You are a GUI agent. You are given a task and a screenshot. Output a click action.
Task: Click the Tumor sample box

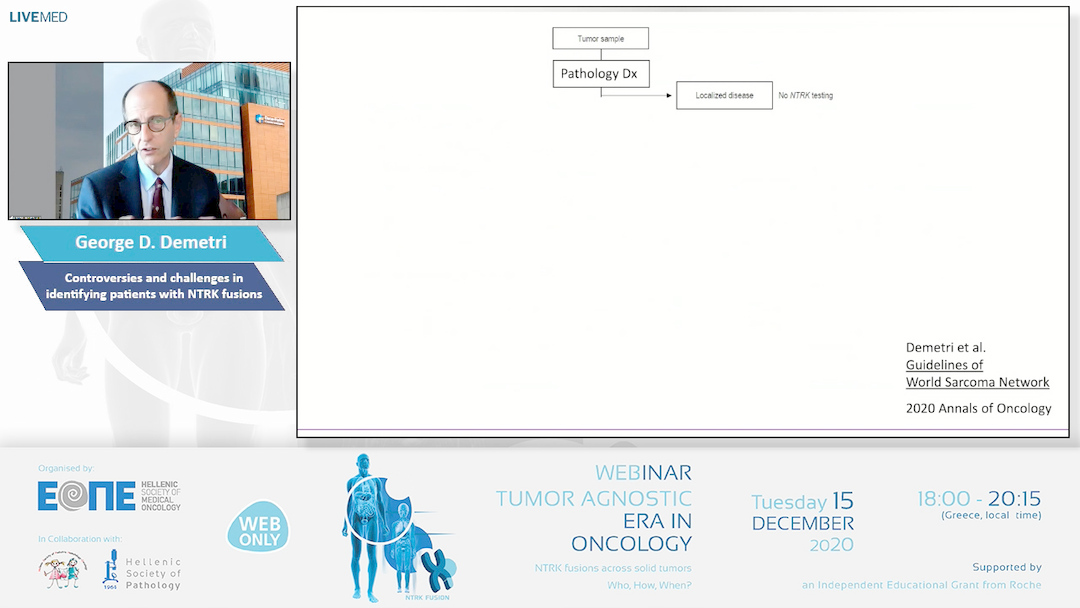[601, 39]
